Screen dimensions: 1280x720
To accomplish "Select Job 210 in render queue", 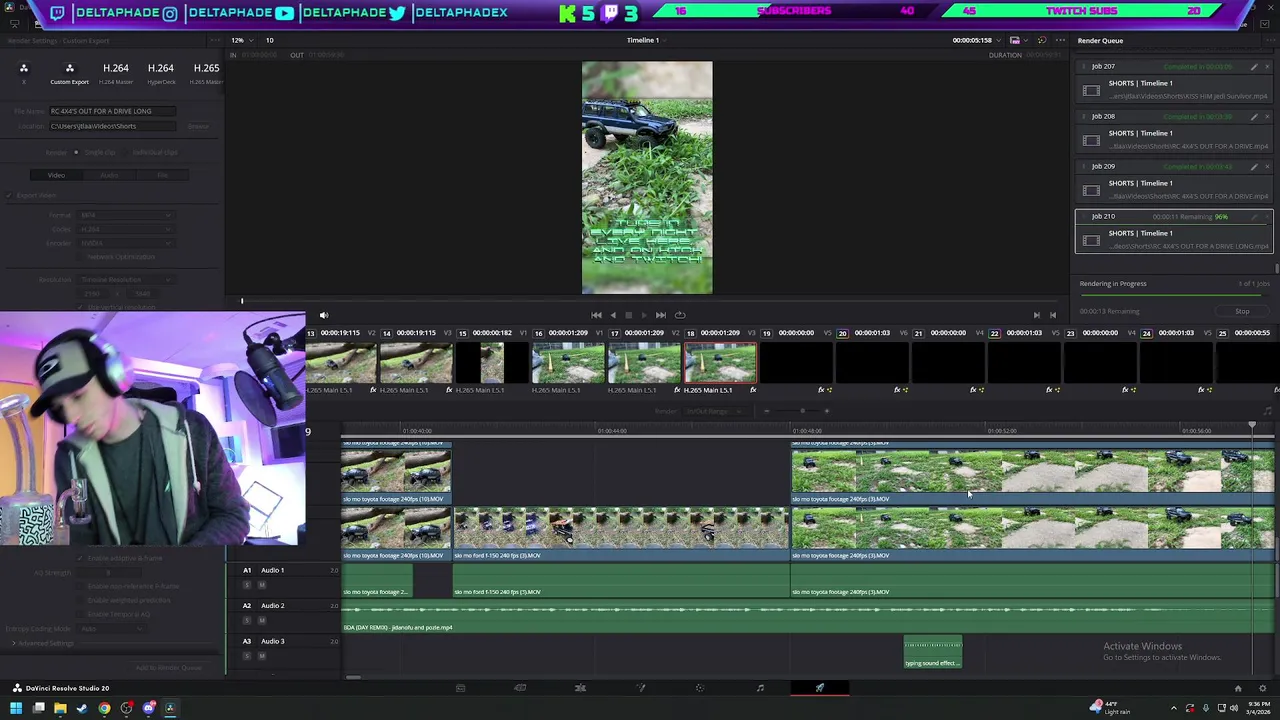I will [1174, 231].
